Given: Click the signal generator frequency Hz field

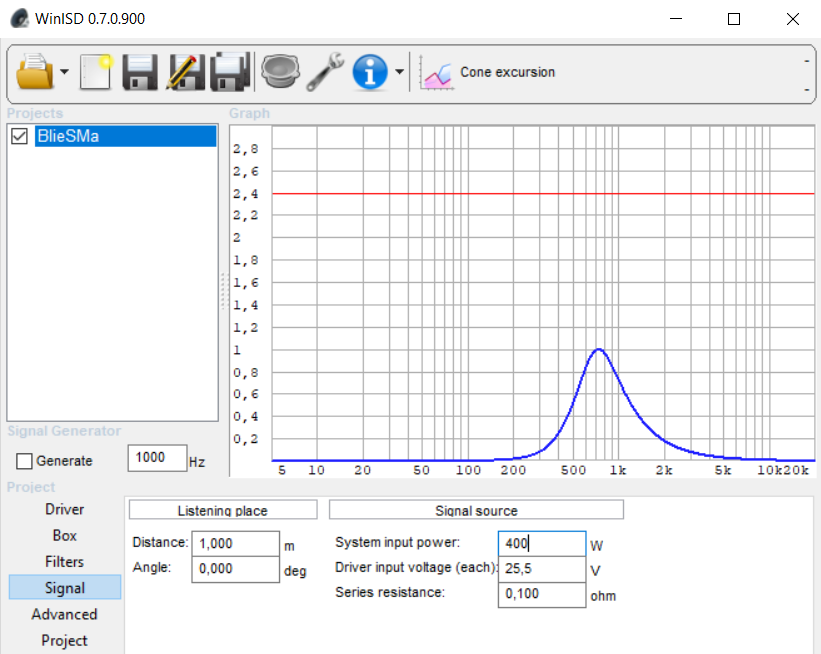Looking at the screenshot, I should [x=157, y=457].
